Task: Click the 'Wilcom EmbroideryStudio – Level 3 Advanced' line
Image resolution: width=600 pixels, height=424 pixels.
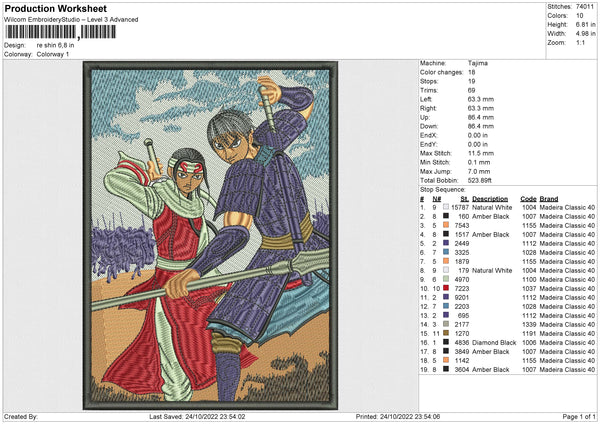Action: 71,20
